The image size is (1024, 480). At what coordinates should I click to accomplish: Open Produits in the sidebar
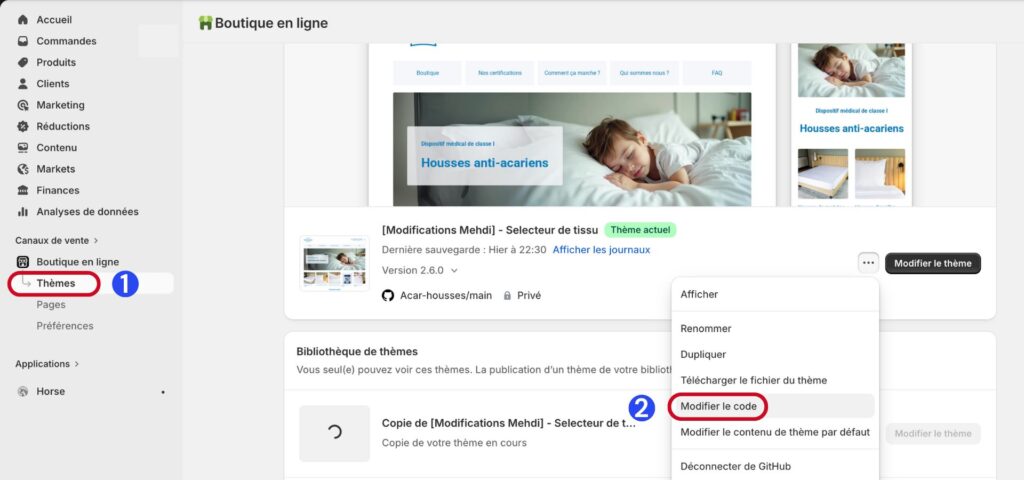point(56,63)
